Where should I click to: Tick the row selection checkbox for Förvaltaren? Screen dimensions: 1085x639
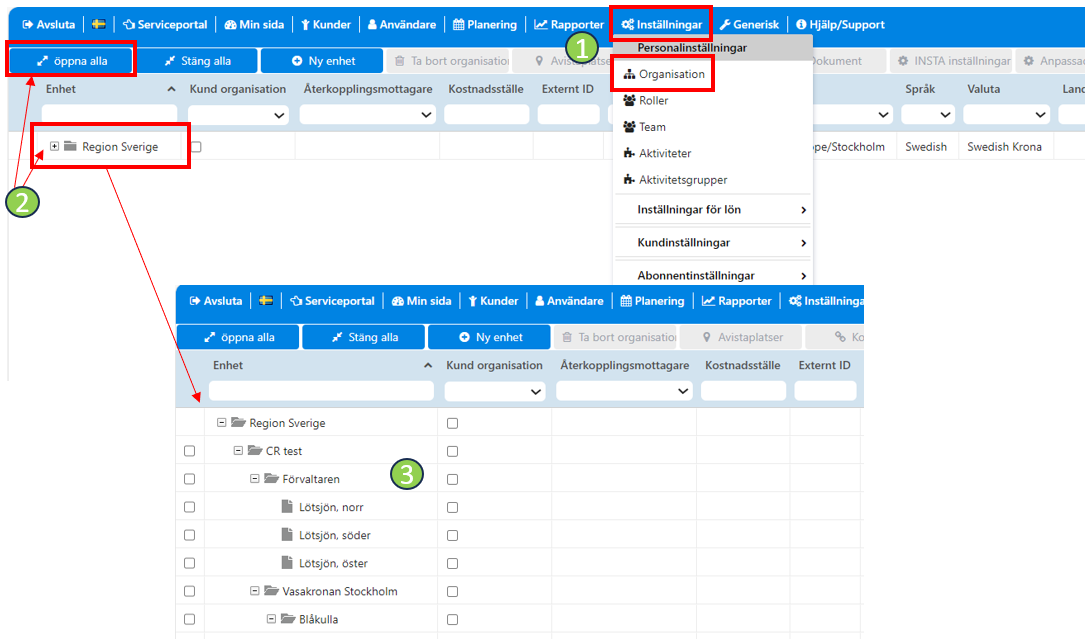190,479
